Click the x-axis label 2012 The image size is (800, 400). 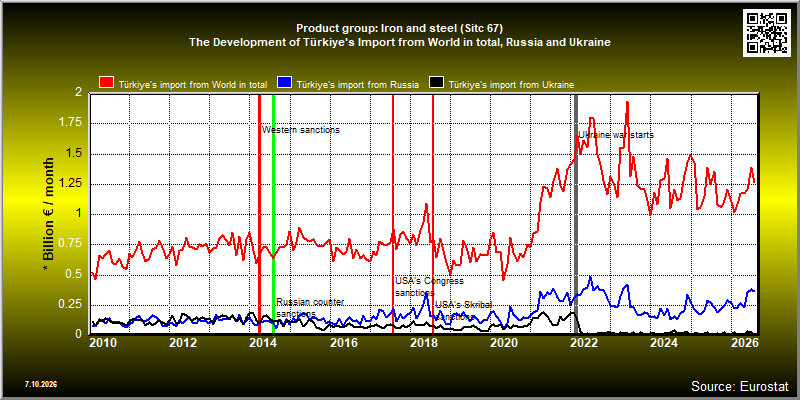183,342
